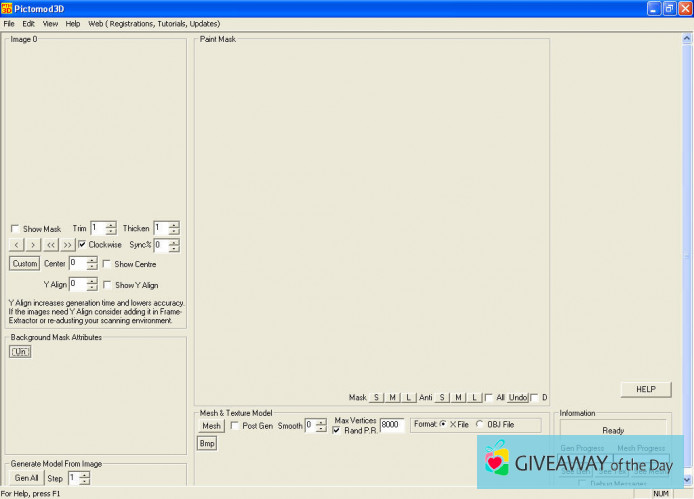Increase the Trim value using up arrow

[x=111, y=224]
